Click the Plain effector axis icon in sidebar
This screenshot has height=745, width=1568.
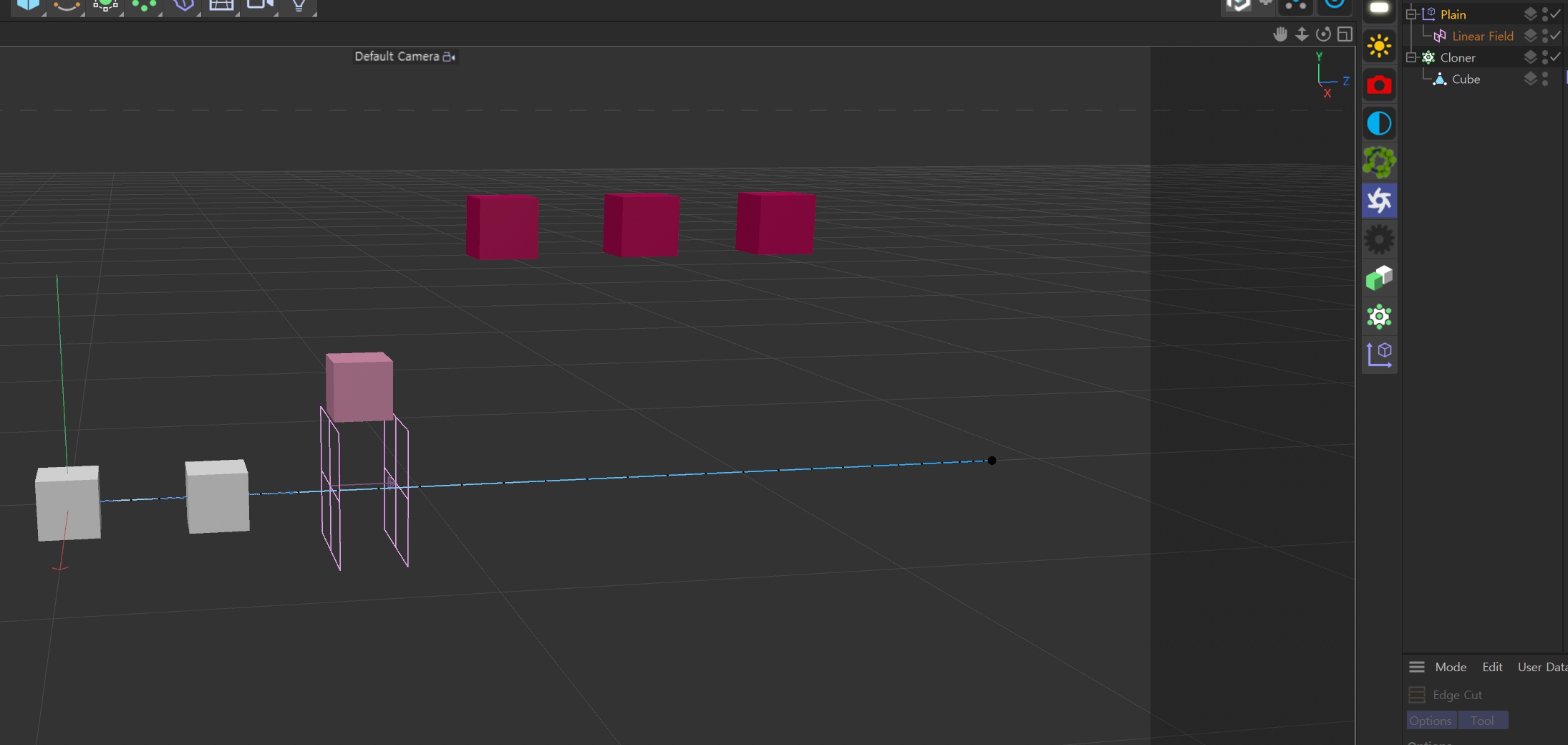tap(1379, 355)
